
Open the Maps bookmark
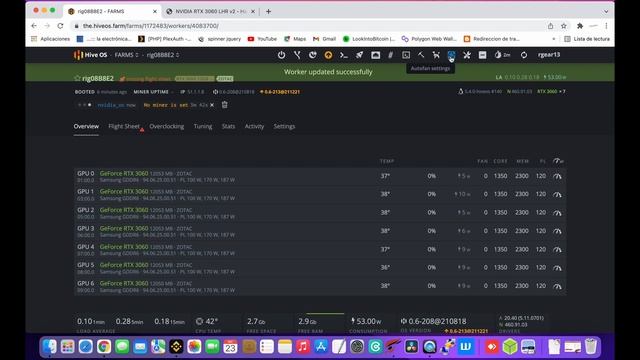point(295,39)
